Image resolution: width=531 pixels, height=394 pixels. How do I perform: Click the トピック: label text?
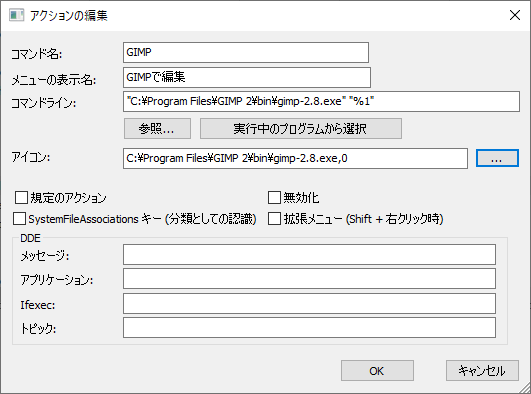[x=38, y=329]
